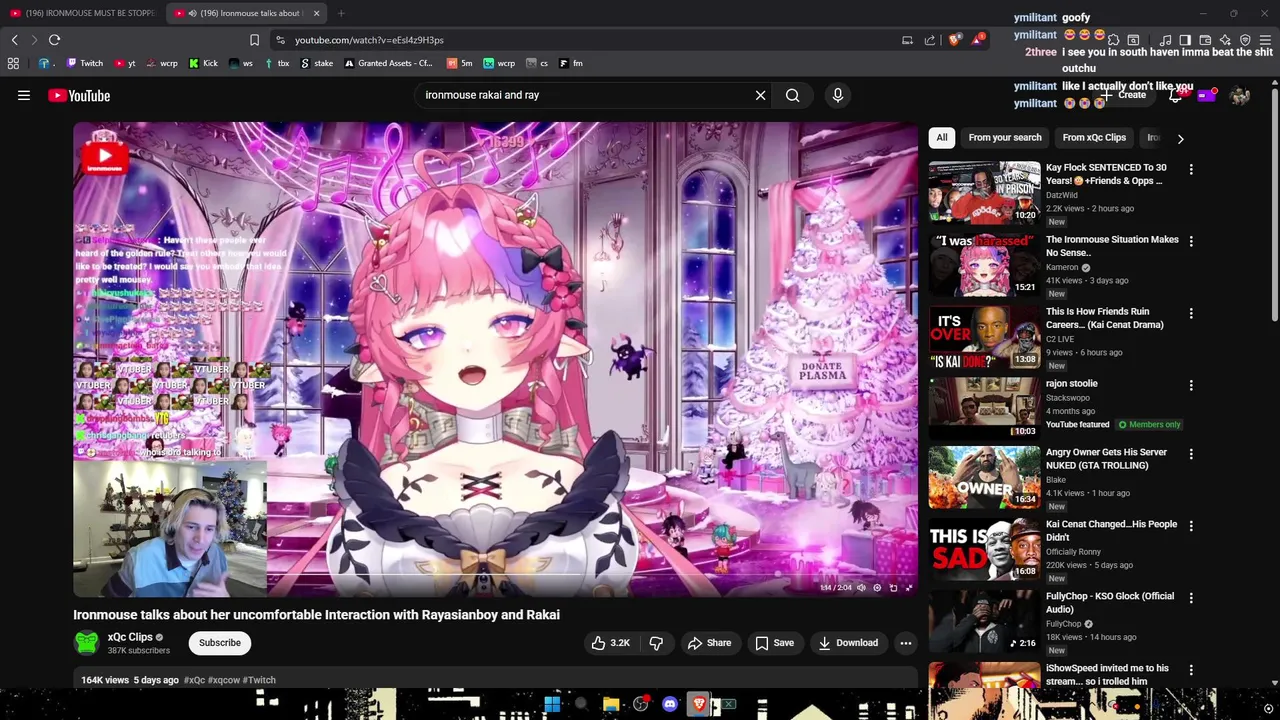Open xQc Clips channel name link
This screenshot has height=720, width=1280.
(130, 637)
